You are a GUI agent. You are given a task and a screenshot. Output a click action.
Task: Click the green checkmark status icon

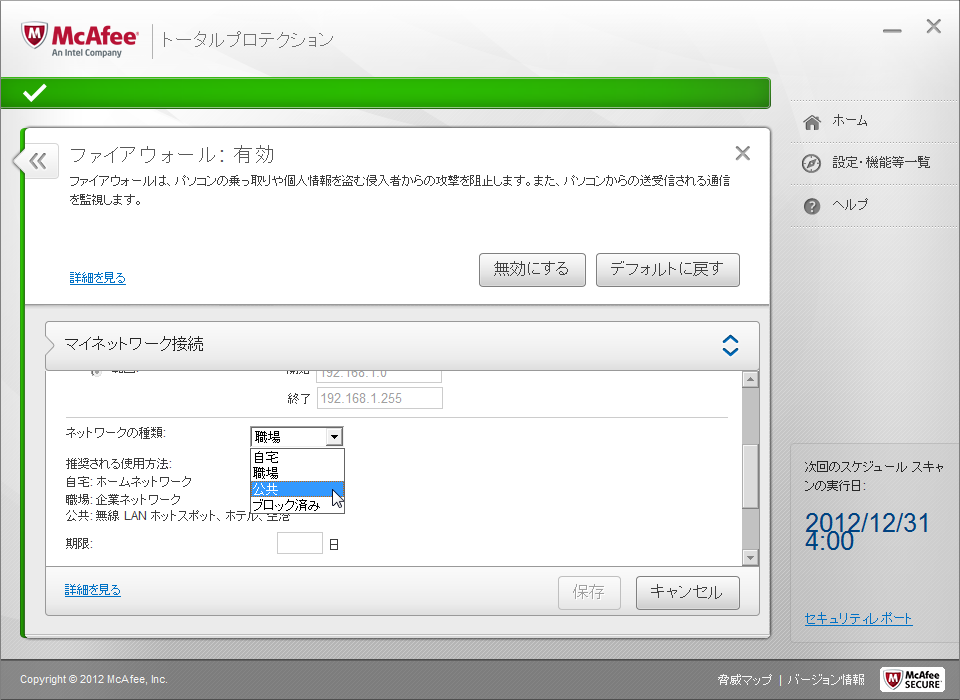(35, 92)
